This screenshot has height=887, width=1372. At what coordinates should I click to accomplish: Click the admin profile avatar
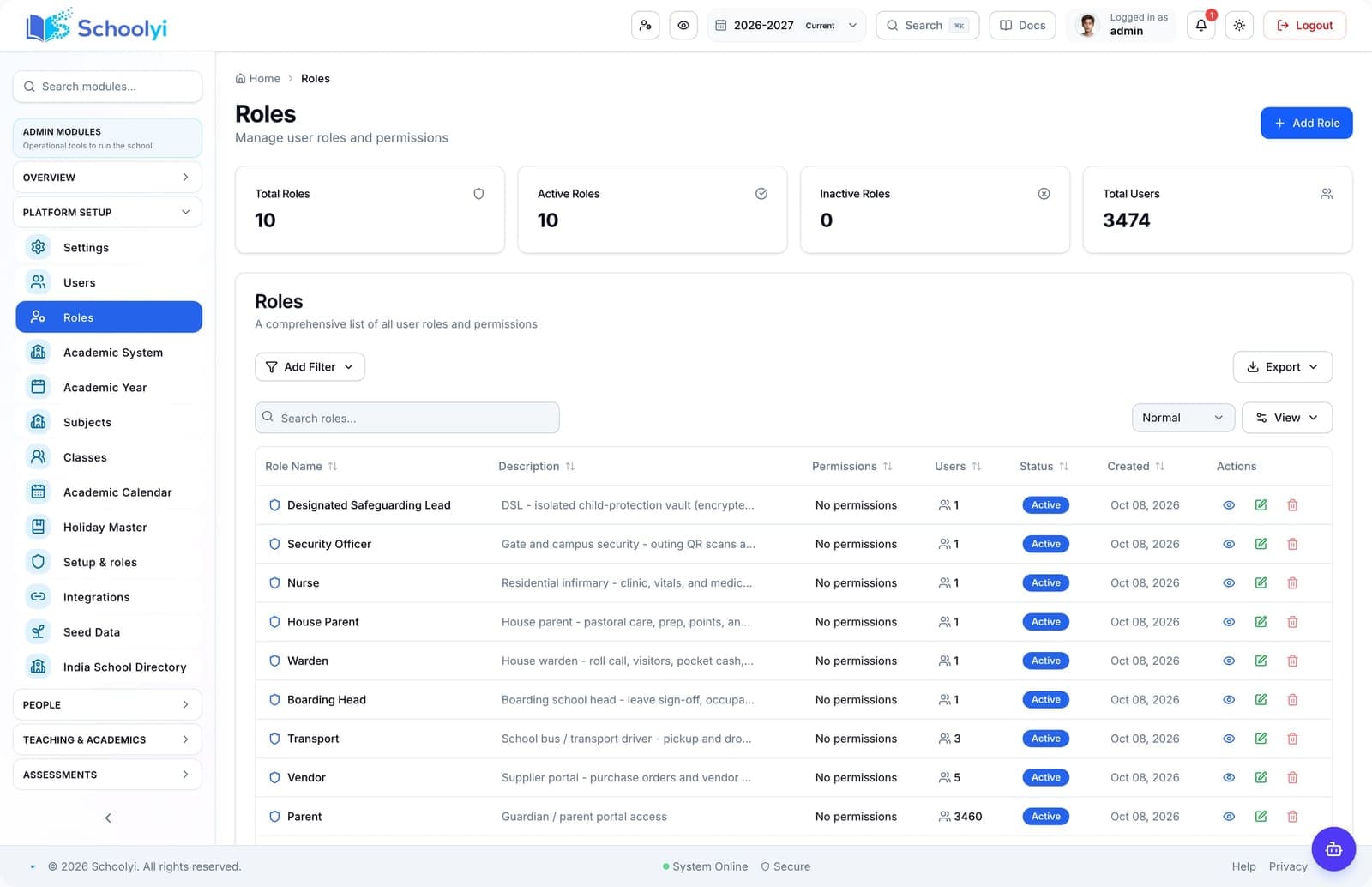coord(1088,26)
